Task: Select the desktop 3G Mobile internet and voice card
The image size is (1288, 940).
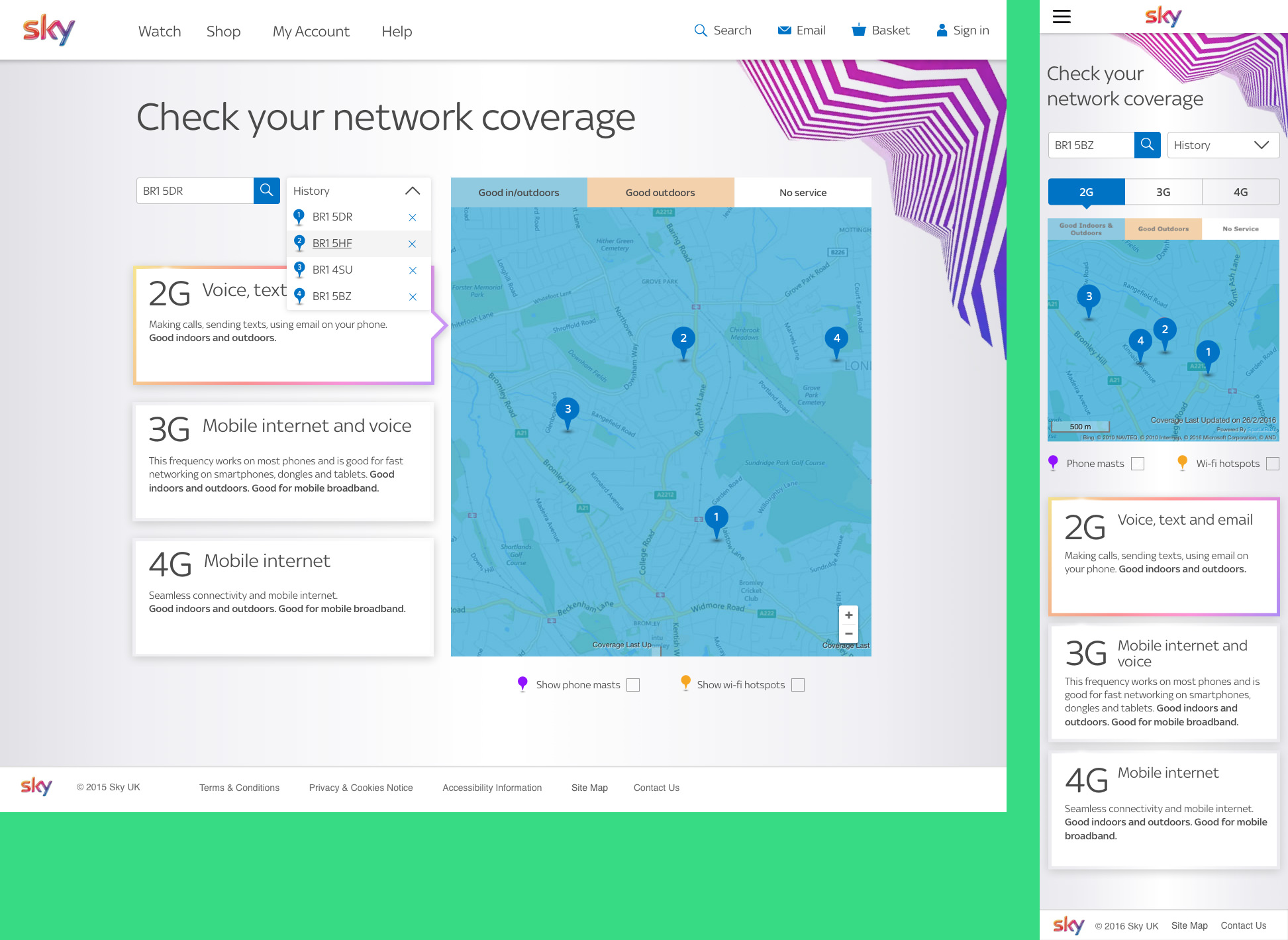Action: click(283, 461)
